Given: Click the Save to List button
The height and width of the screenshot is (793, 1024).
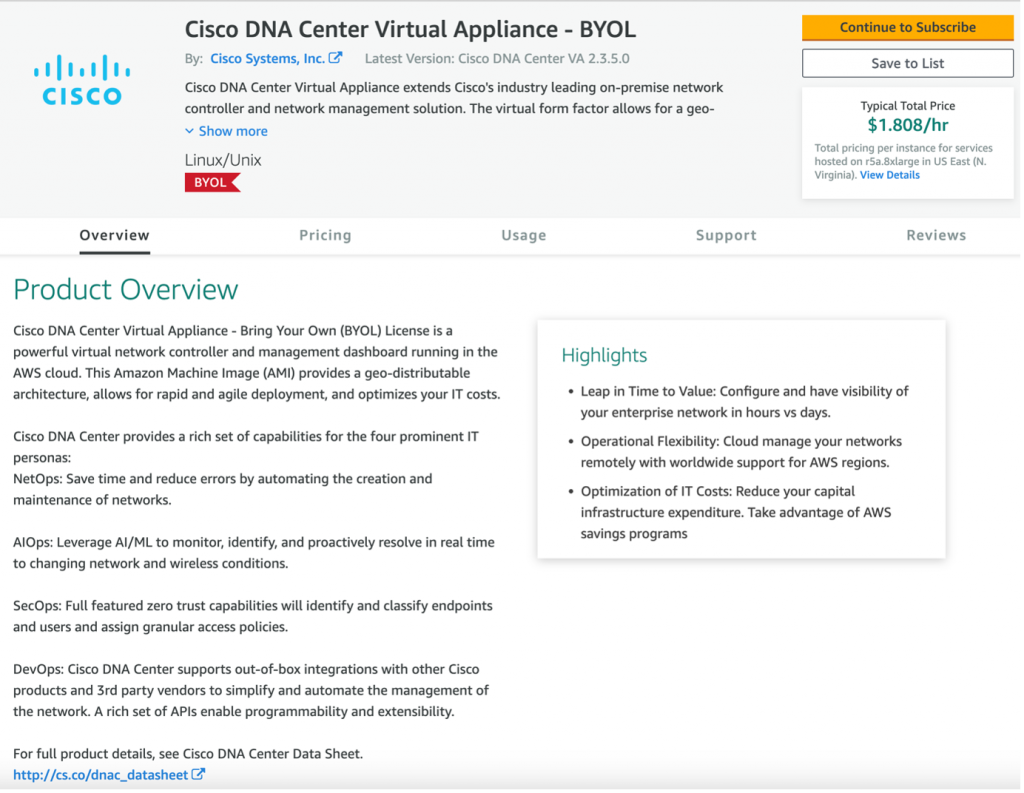Looking at the screenshot, I should 907,63.
